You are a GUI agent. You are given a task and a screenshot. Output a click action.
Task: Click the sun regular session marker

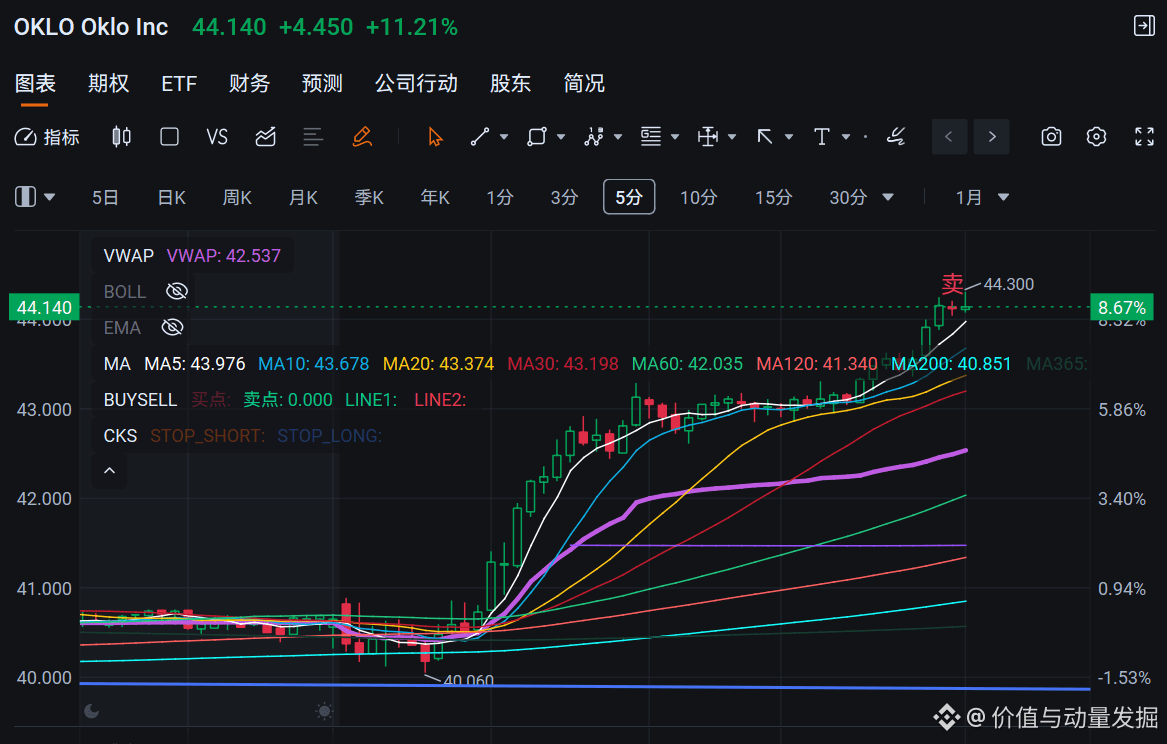[324, 711]
